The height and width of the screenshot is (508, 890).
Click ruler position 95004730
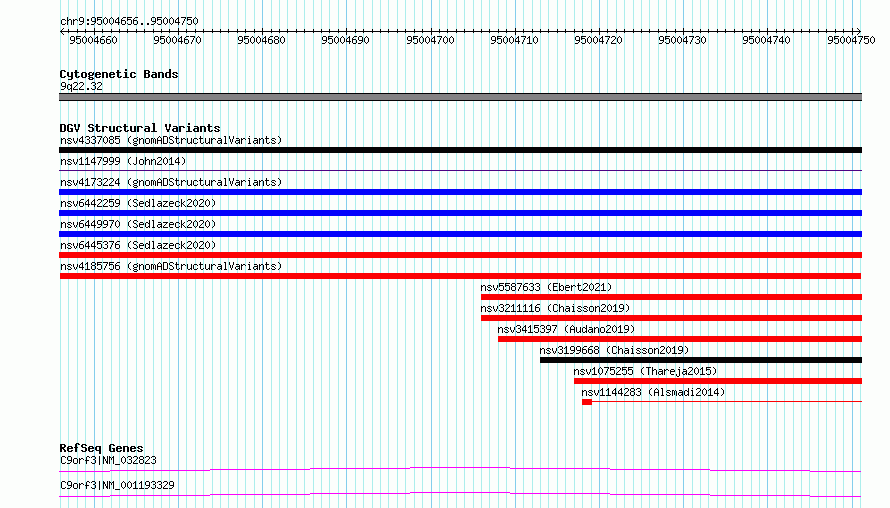point(682,40)
